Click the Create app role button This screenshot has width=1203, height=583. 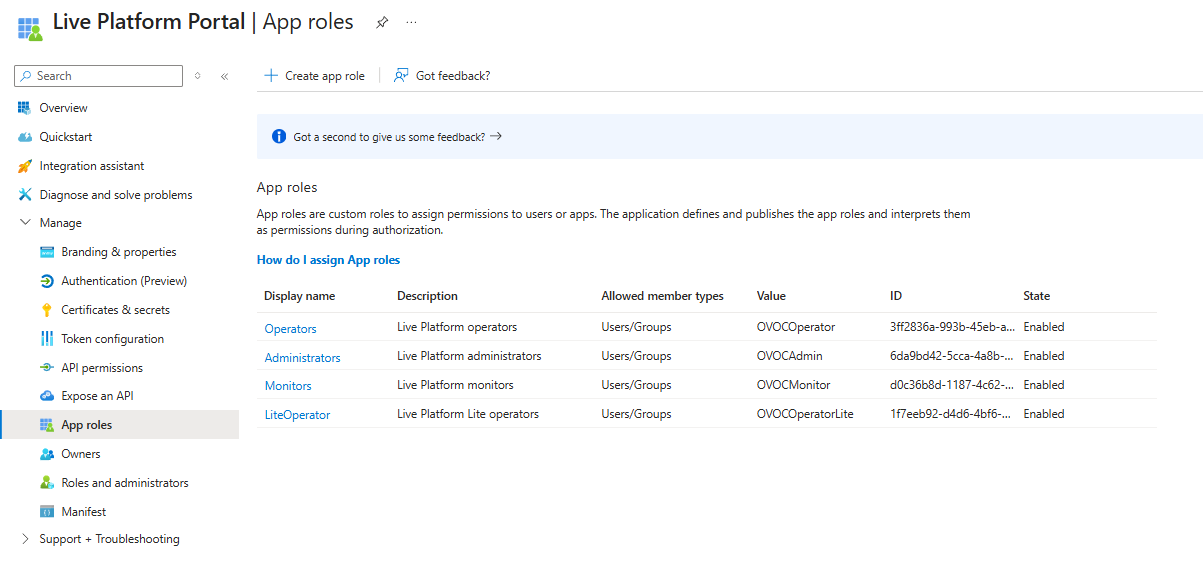314,76
